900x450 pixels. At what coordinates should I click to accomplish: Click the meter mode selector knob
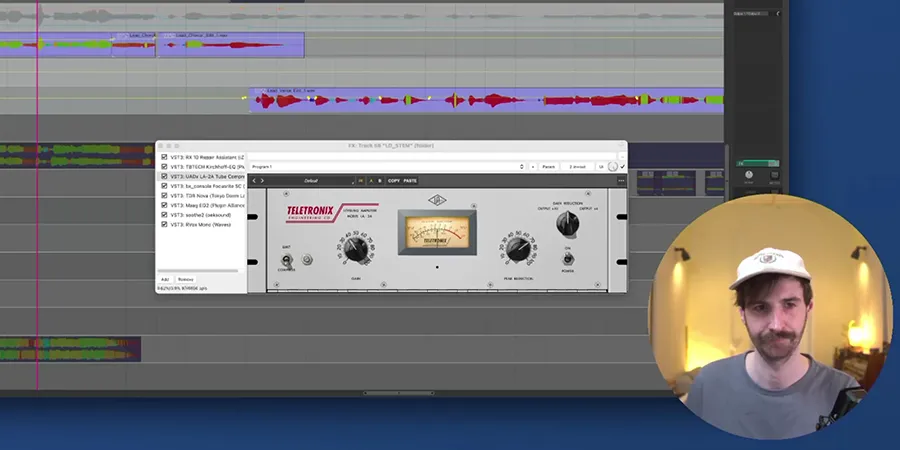pos(567,223)
